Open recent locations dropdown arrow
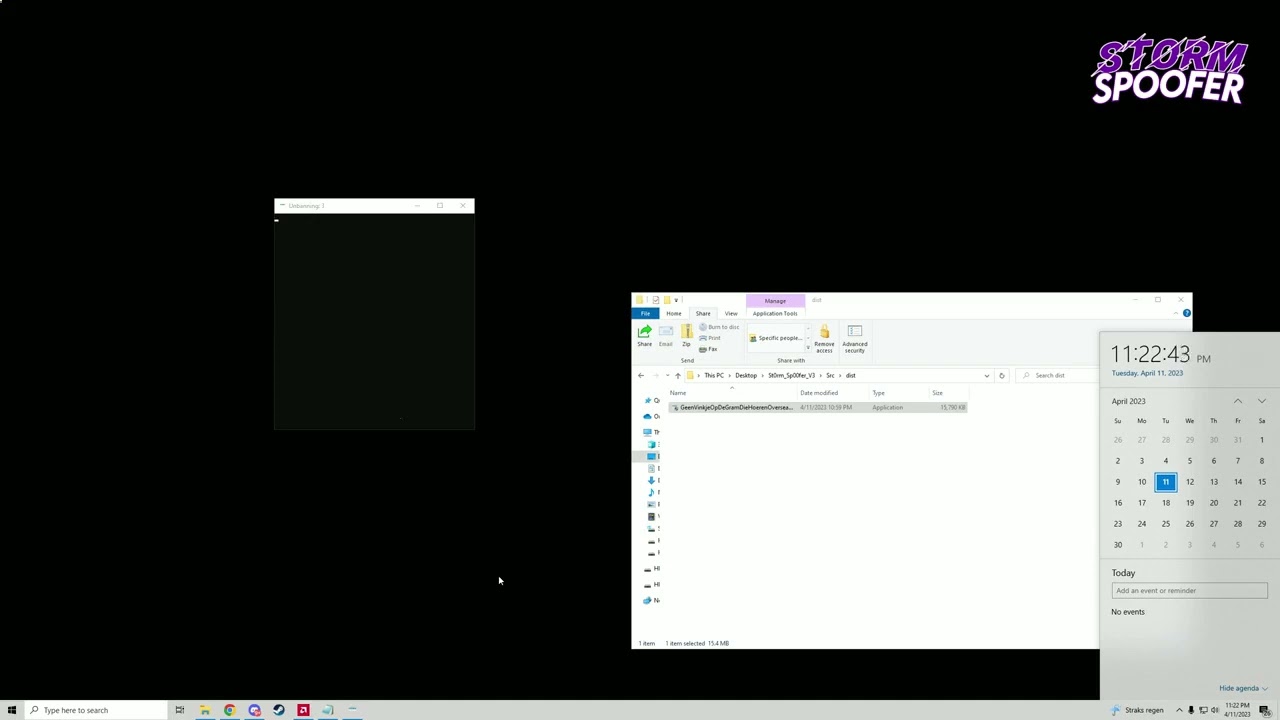Viewport: 1280px width, 720px height. point(667,375)
